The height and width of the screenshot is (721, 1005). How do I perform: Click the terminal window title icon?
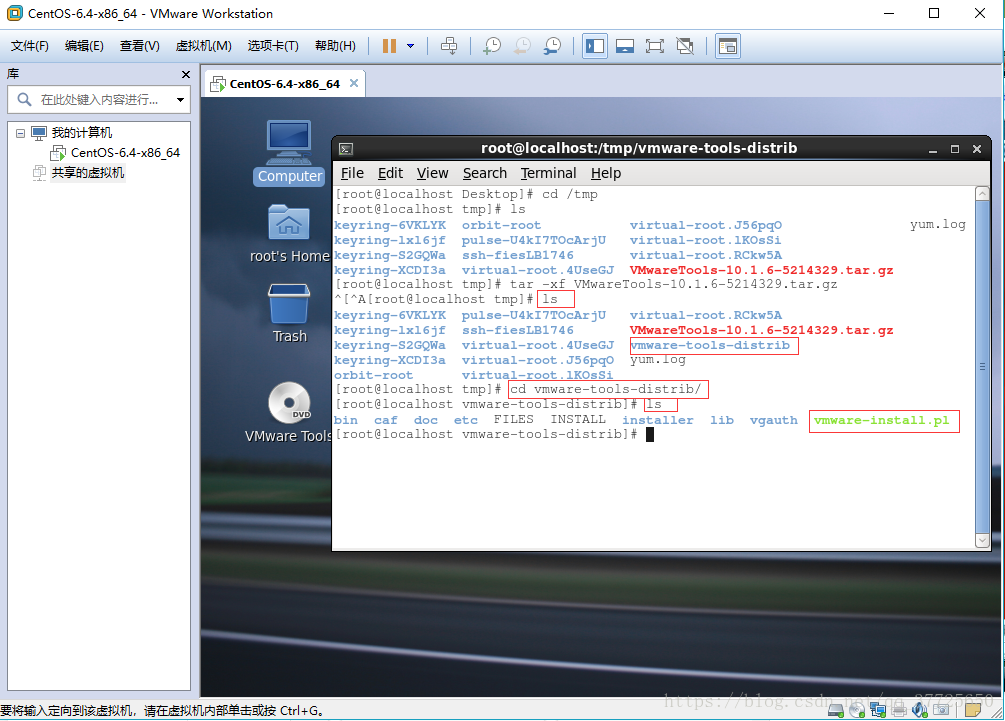346,149
